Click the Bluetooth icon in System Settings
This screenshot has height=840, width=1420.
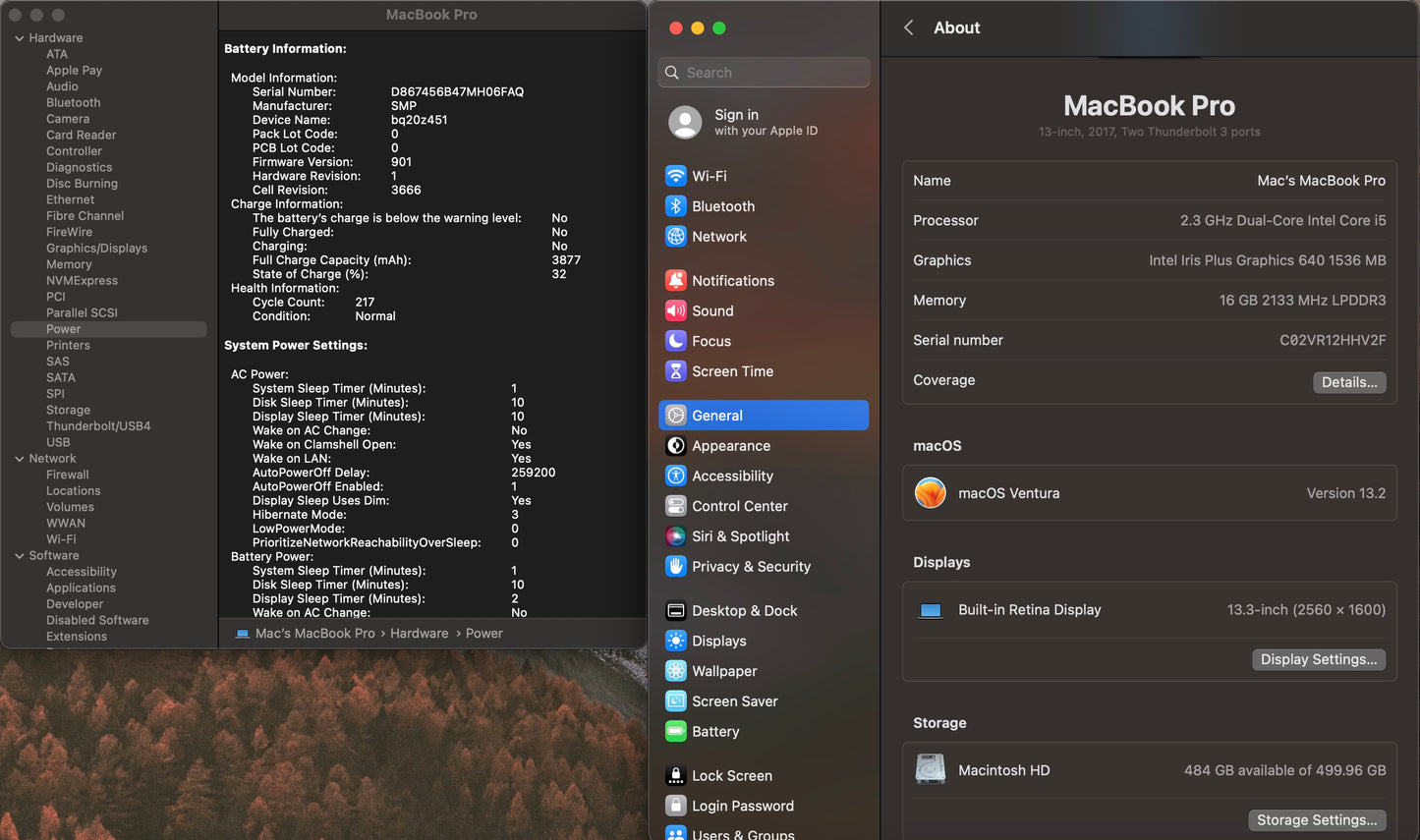[x=675, y=206]
